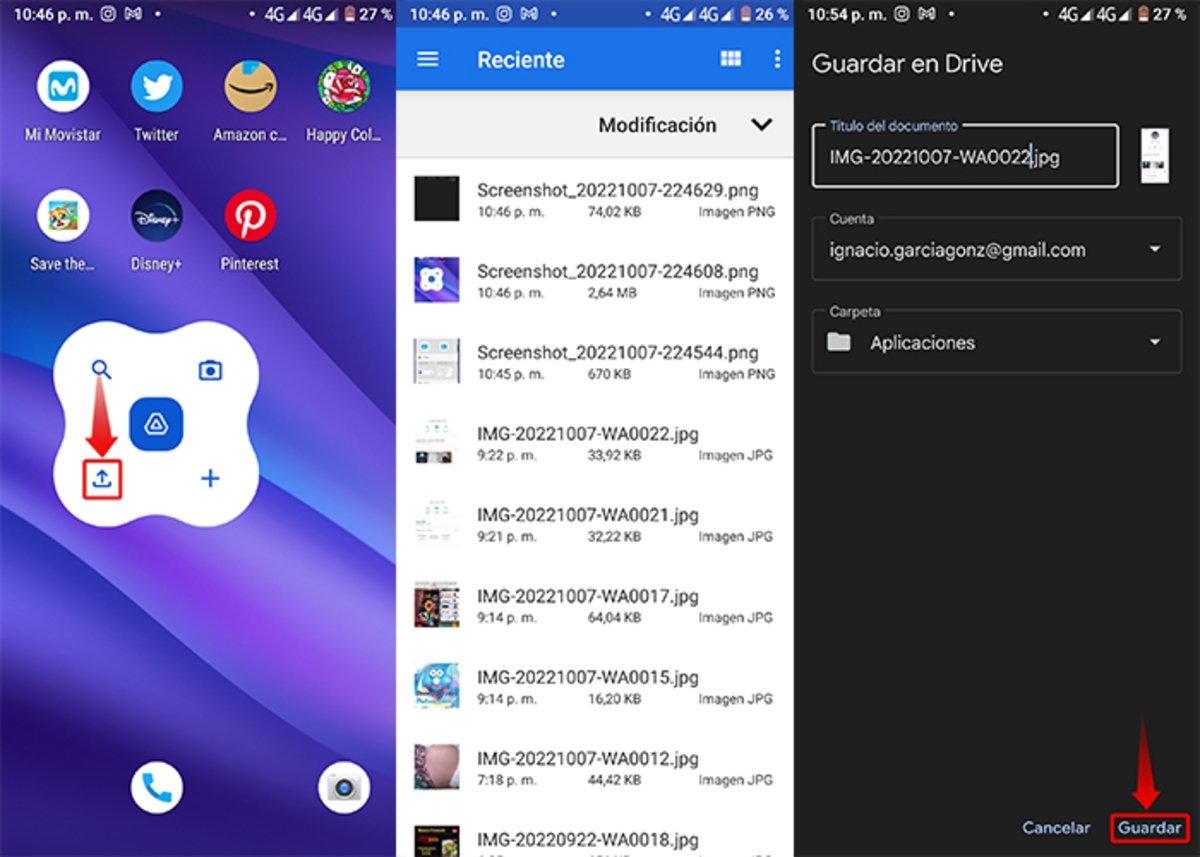Select Screenshot_20221007-224629.png file
Viewport: 1200px width, 857px height.
coord(594,199)
